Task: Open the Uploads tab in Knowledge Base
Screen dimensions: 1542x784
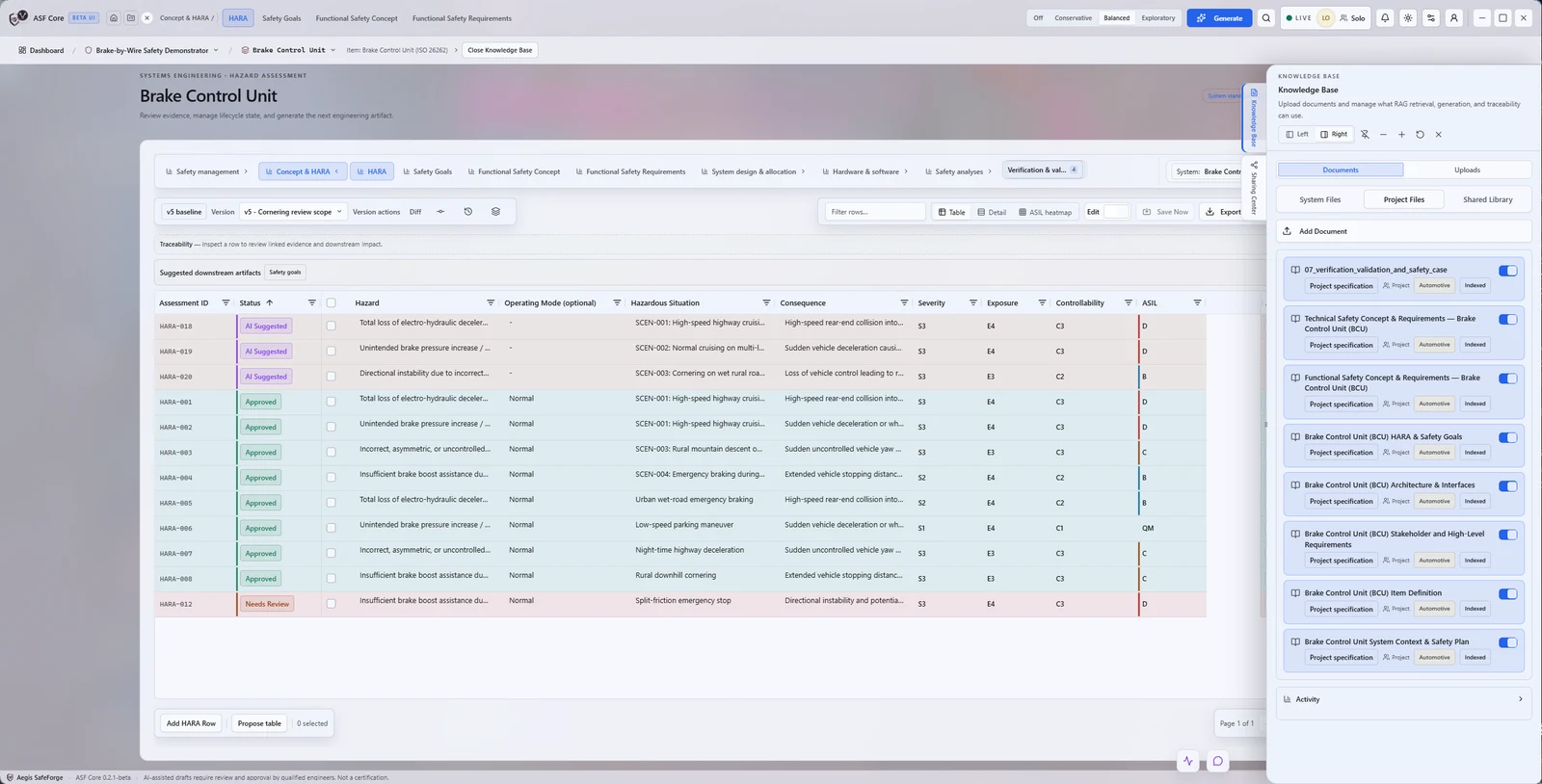Action: pyautogui.click(x=1467, y=170)
